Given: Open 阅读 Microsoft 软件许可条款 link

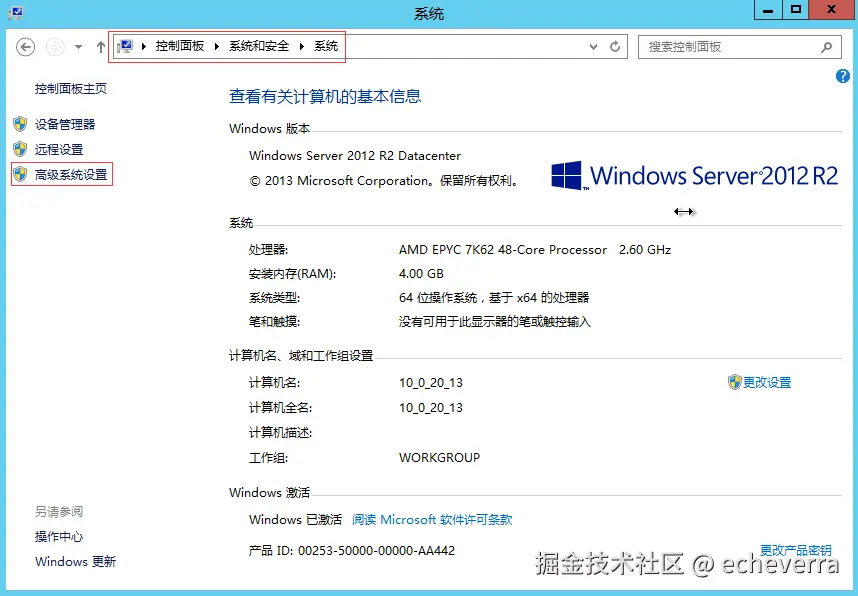Looking at the screenshot, I should point(432,519).
